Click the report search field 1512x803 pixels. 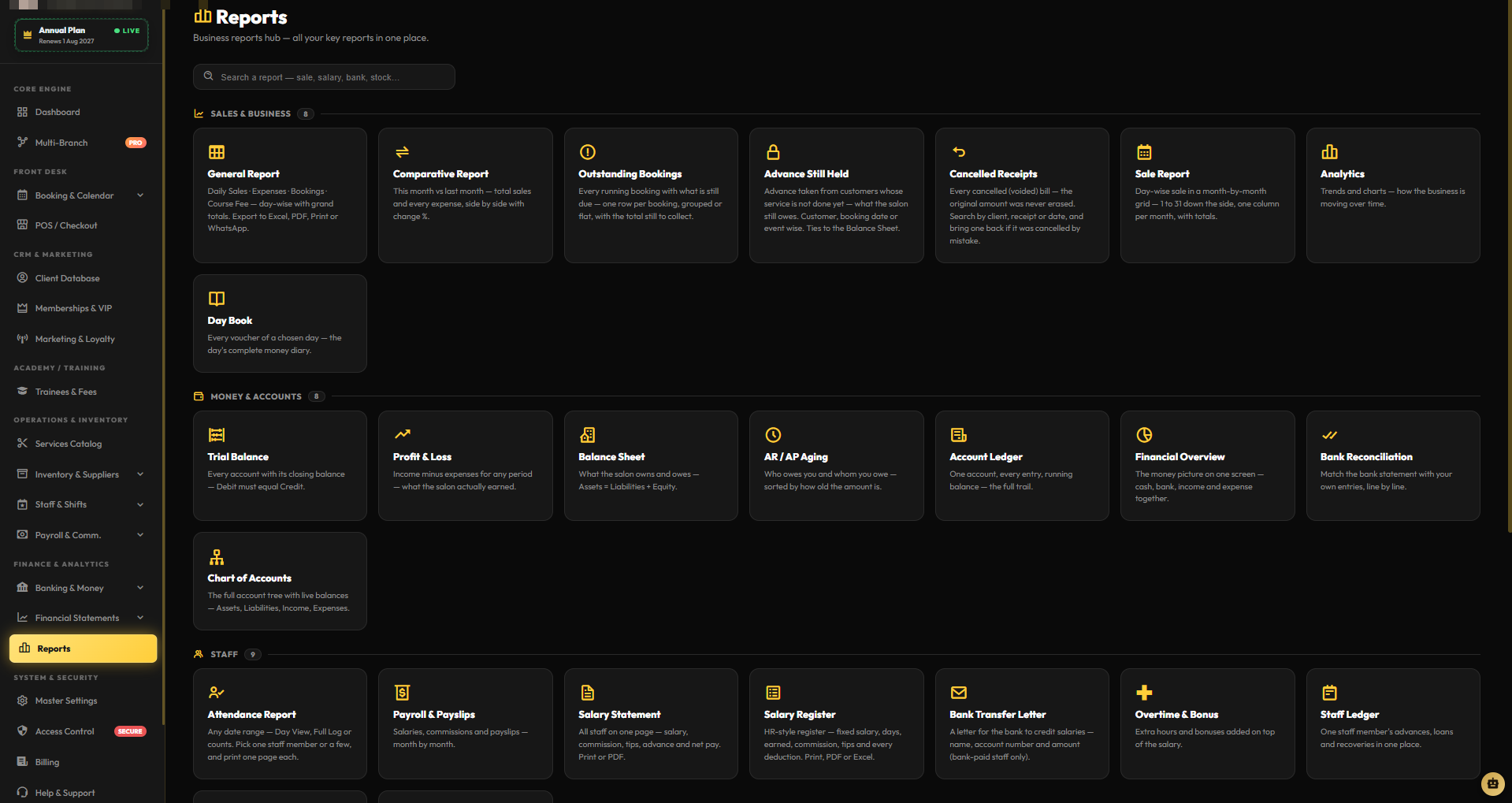click(324, 76)
